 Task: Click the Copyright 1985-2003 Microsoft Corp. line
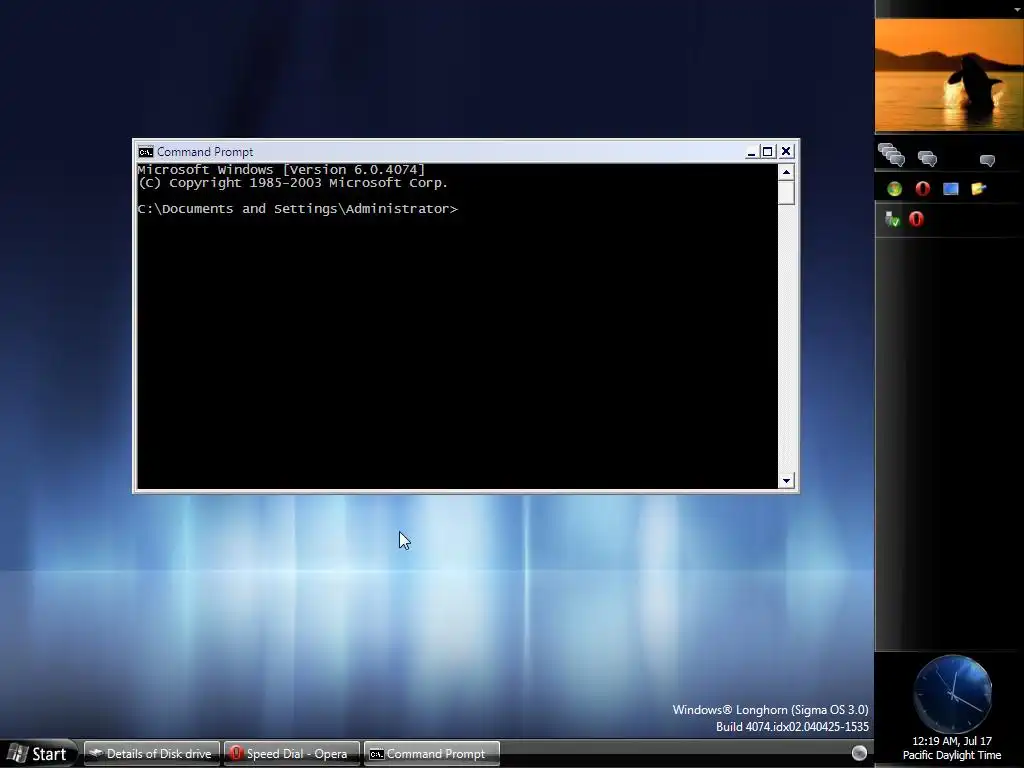tap(293, 183)
